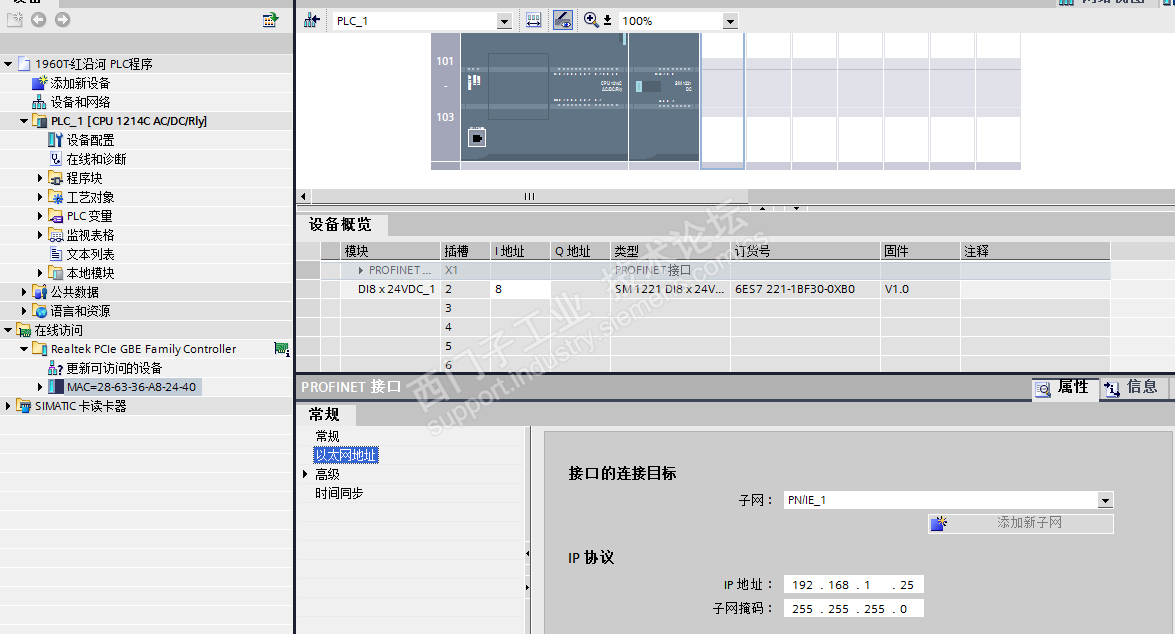Expand the PROFINET row in device overview
1175x634 pixels.
click(x=360, y=271)
